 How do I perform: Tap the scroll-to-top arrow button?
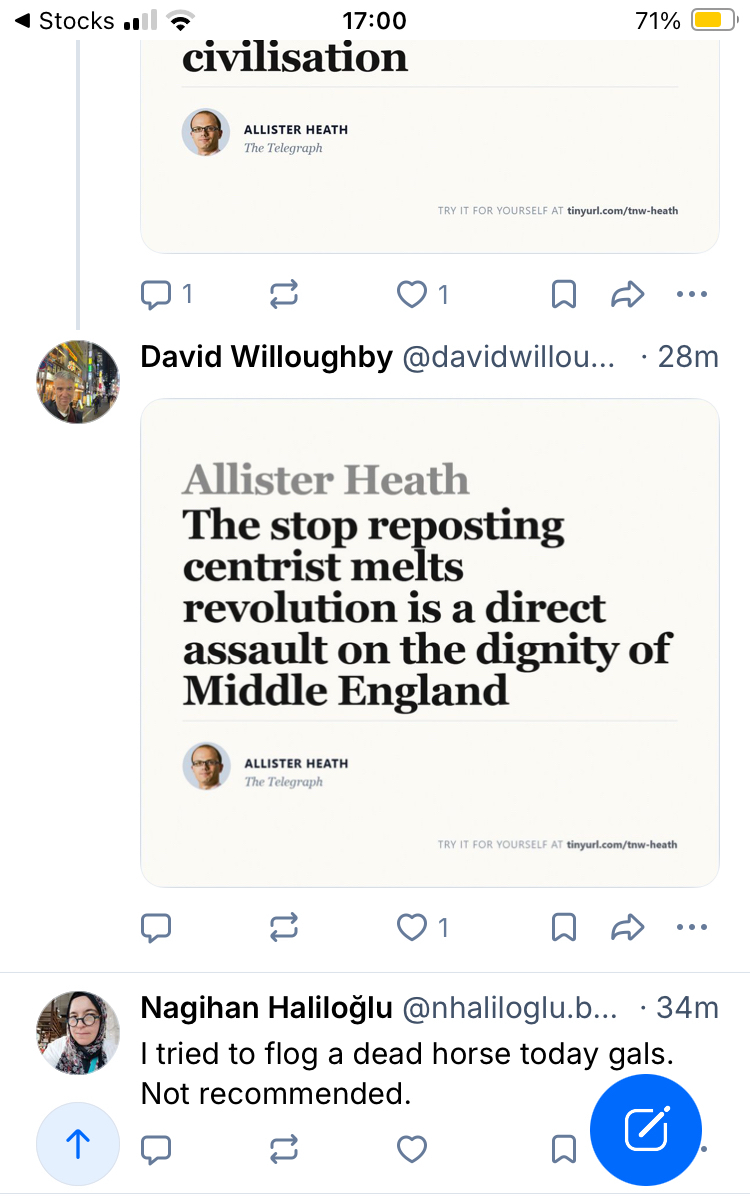pos(78,1144)
